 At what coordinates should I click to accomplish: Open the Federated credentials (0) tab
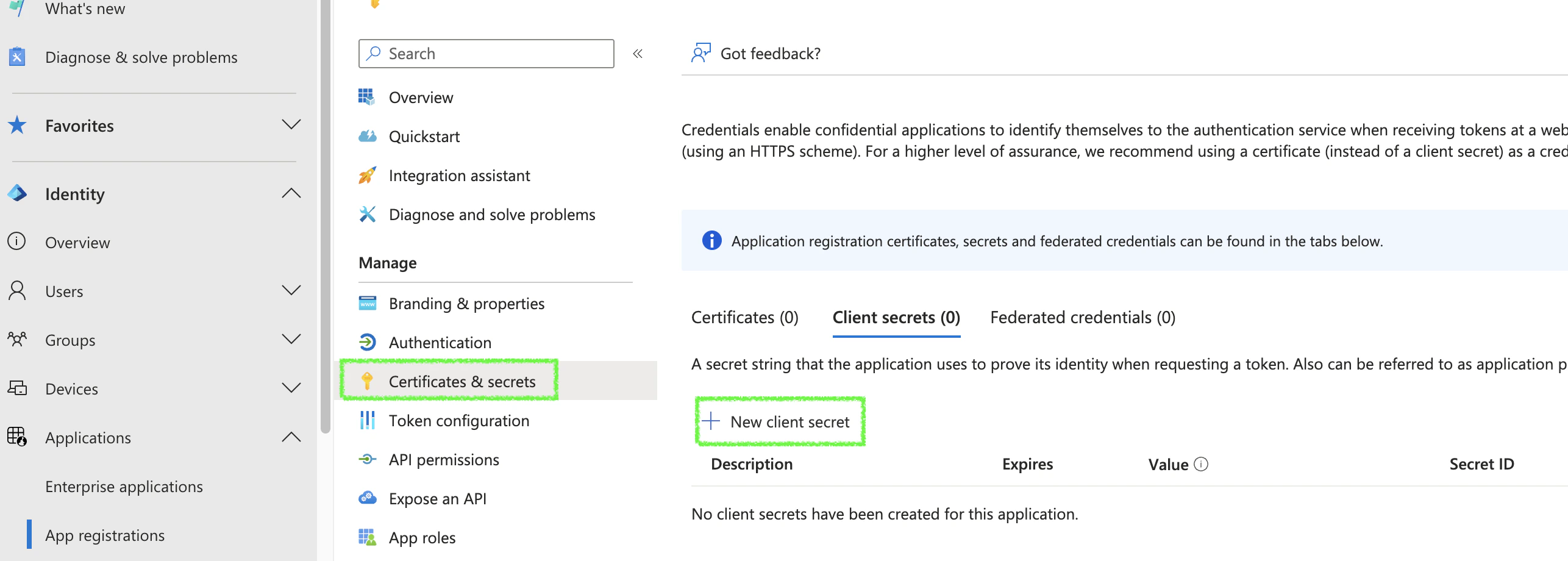tap(1083, 317)
